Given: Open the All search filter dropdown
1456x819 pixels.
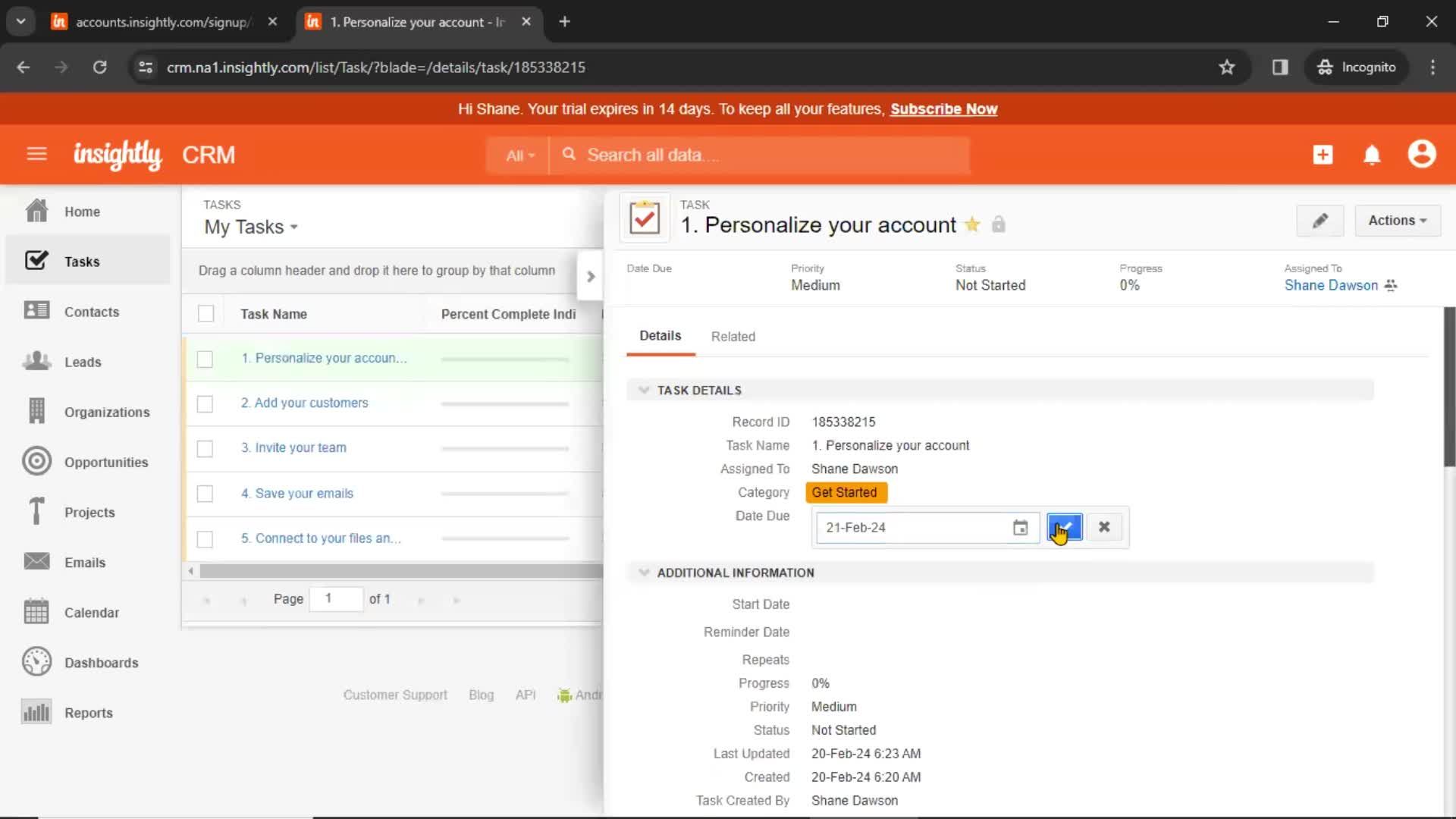Looking at the screenshot, I should click(x=519, y=155).
